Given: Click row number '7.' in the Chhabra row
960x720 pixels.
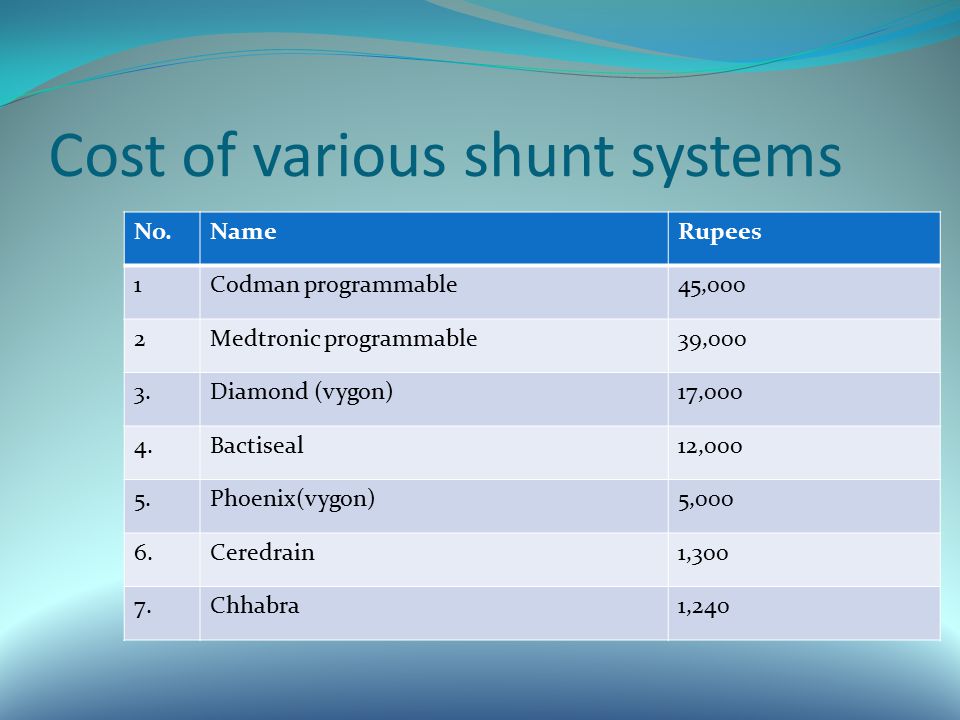Looking at the screenshot, I should (x=162, y=613).
